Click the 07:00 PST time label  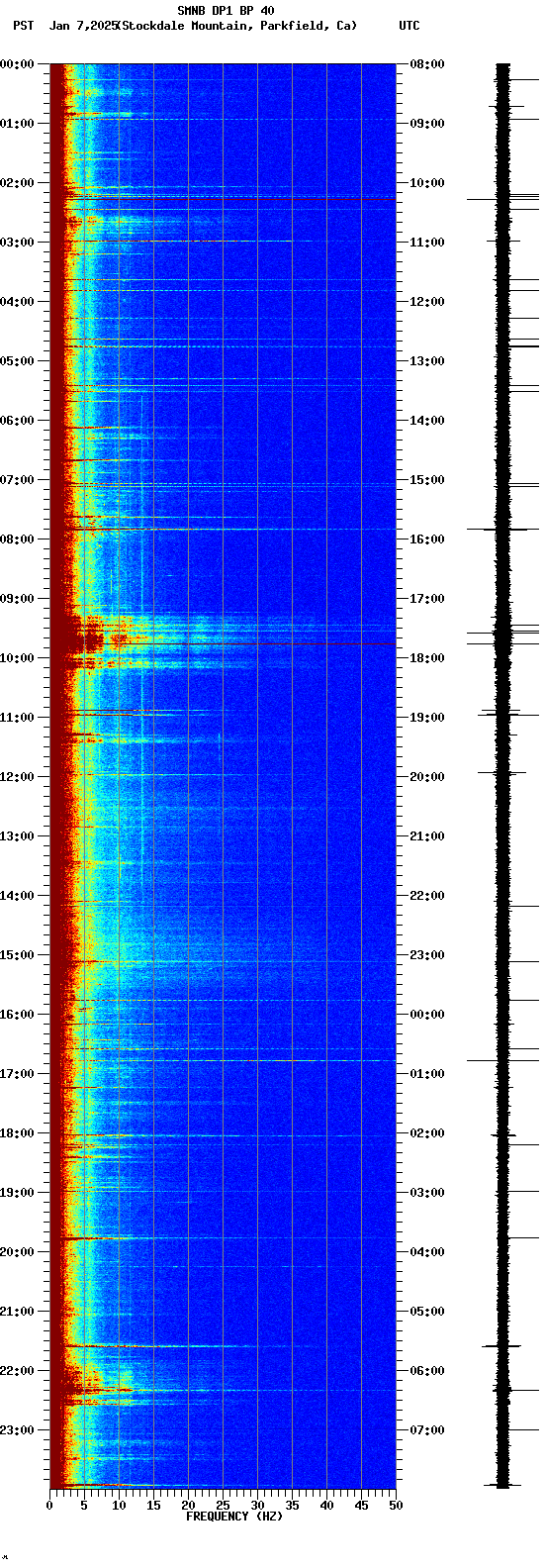pyautogui.click(x=17, y=480)
